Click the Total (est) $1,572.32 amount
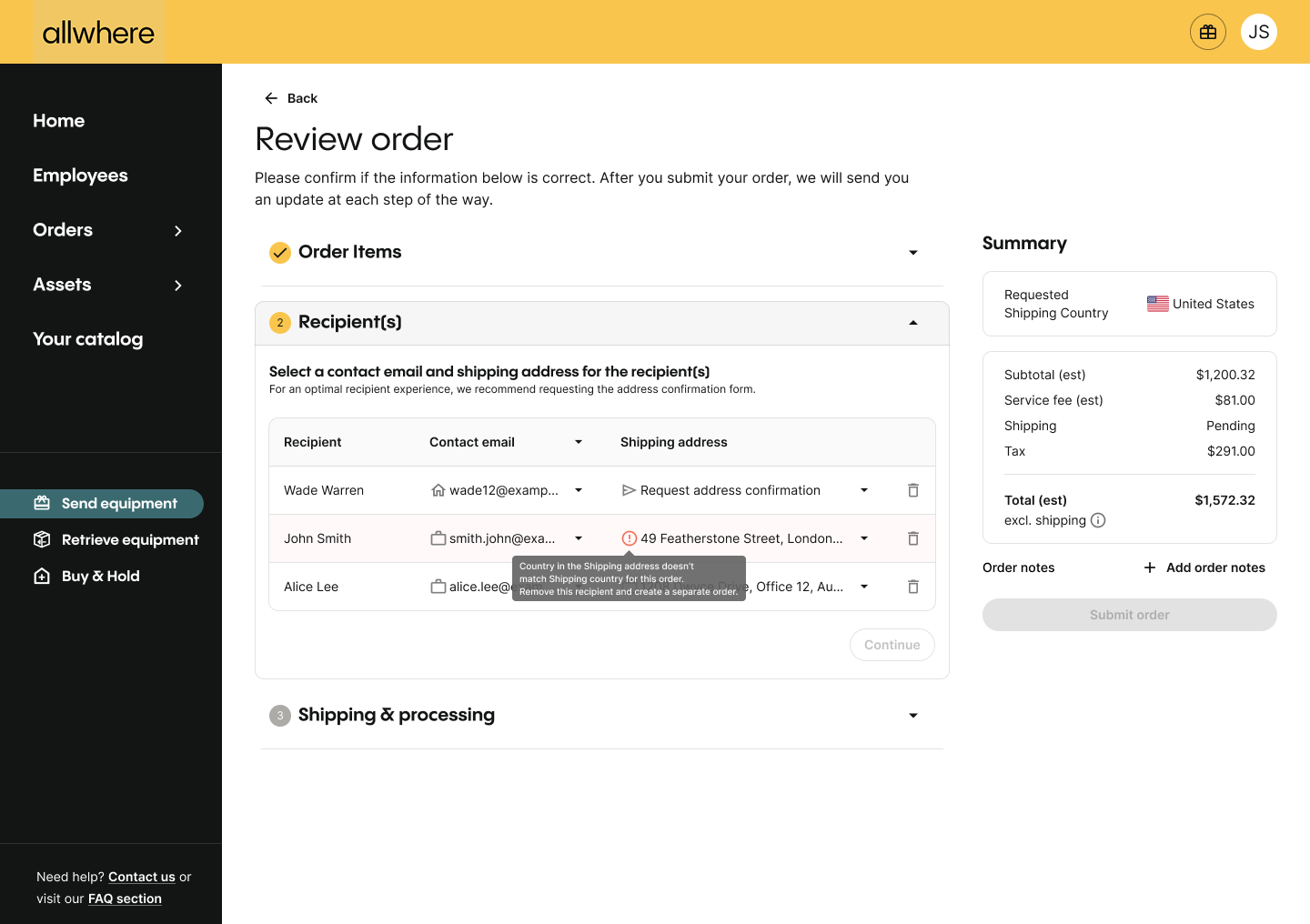 pyautogui.click(x=1224, y=500)
